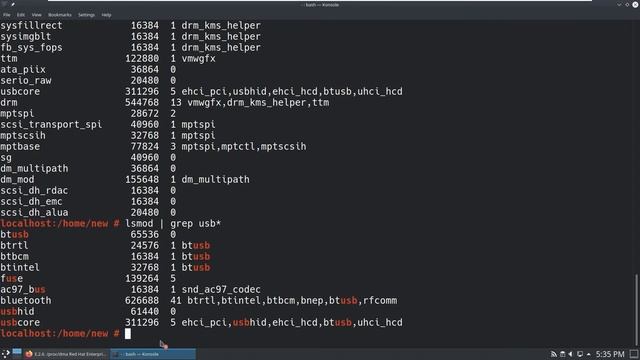Click the 'bluetooth' module row
The image size is (640, 360).
click(199, 300)
